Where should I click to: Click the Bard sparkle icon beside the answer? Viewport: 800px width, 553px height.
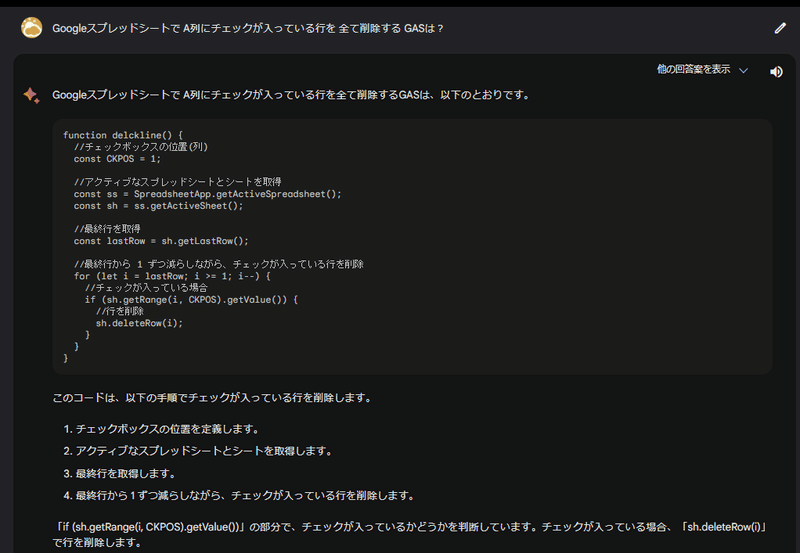[x=31, y=95]
